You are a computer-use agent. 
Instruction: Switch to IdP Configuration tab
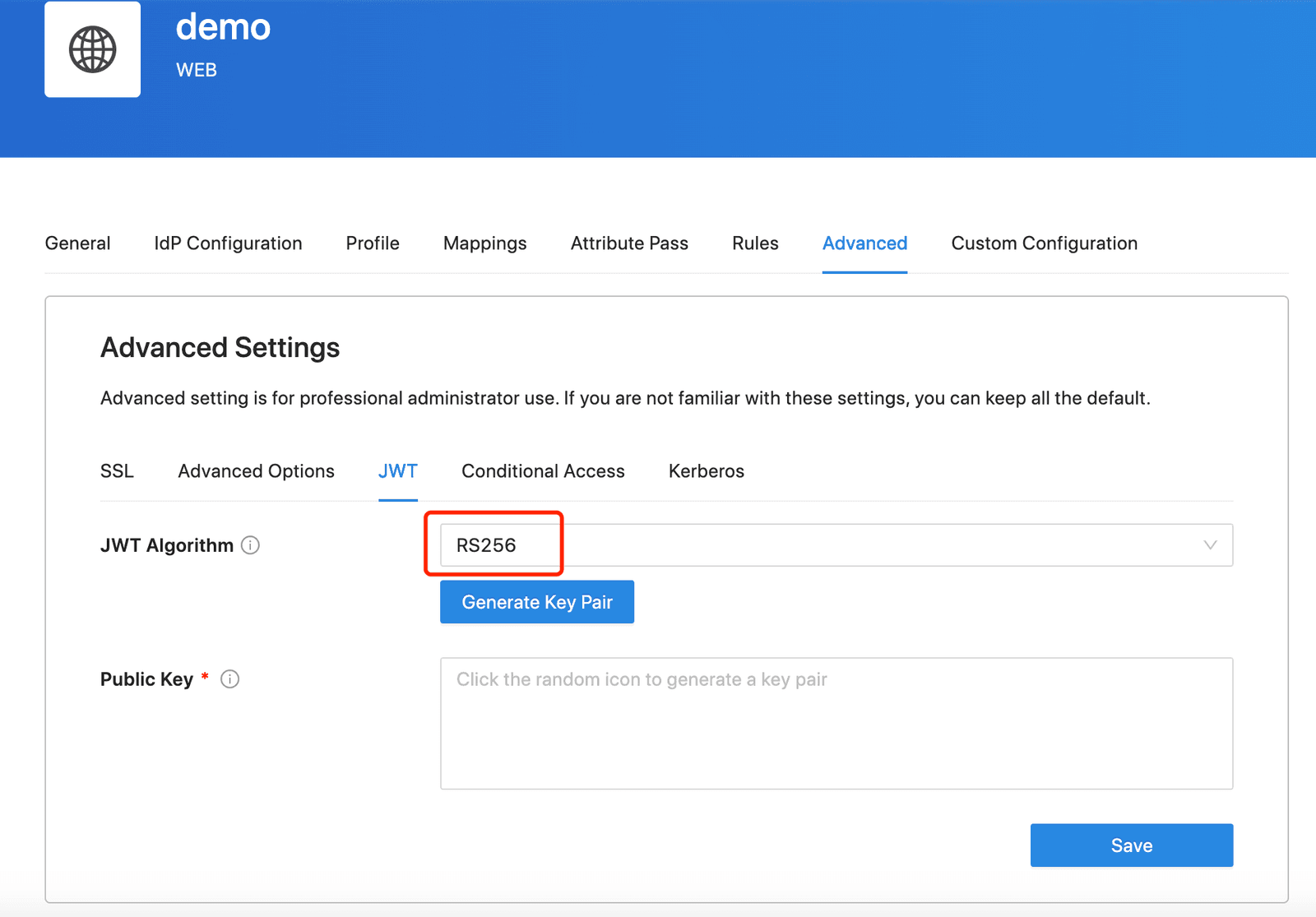point(228,243)
